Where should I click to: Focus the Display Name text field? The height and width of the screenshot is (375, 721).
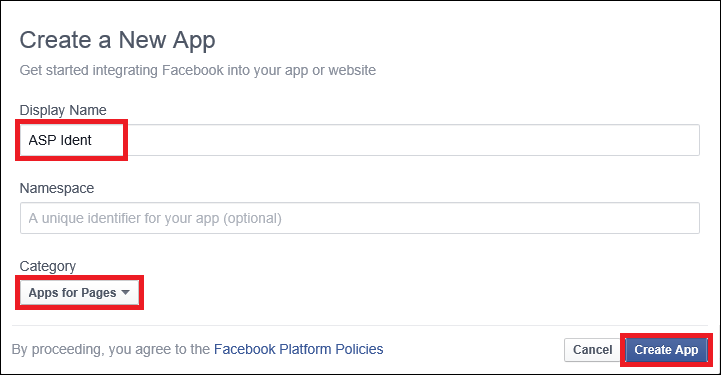[x=360, y=140]
